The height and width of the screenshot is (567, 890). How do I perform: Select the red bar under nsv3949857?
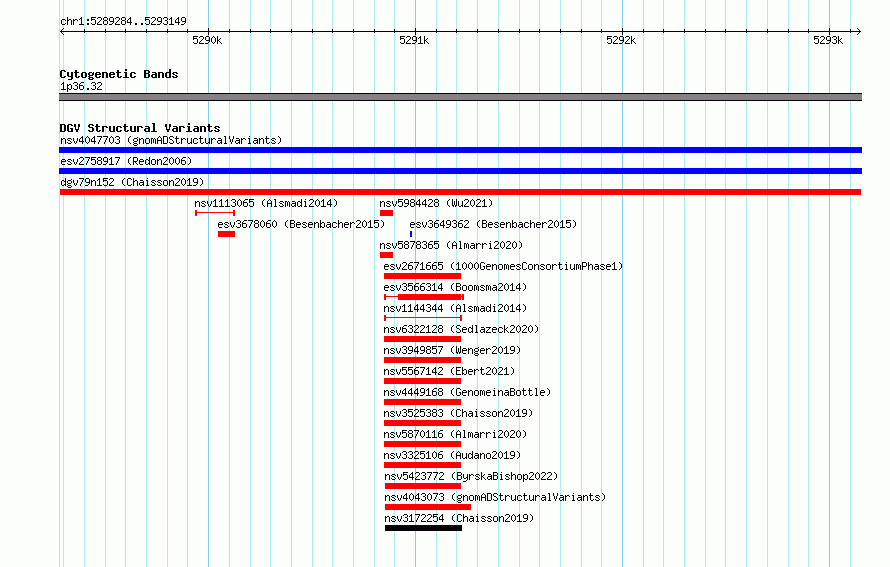422,360
